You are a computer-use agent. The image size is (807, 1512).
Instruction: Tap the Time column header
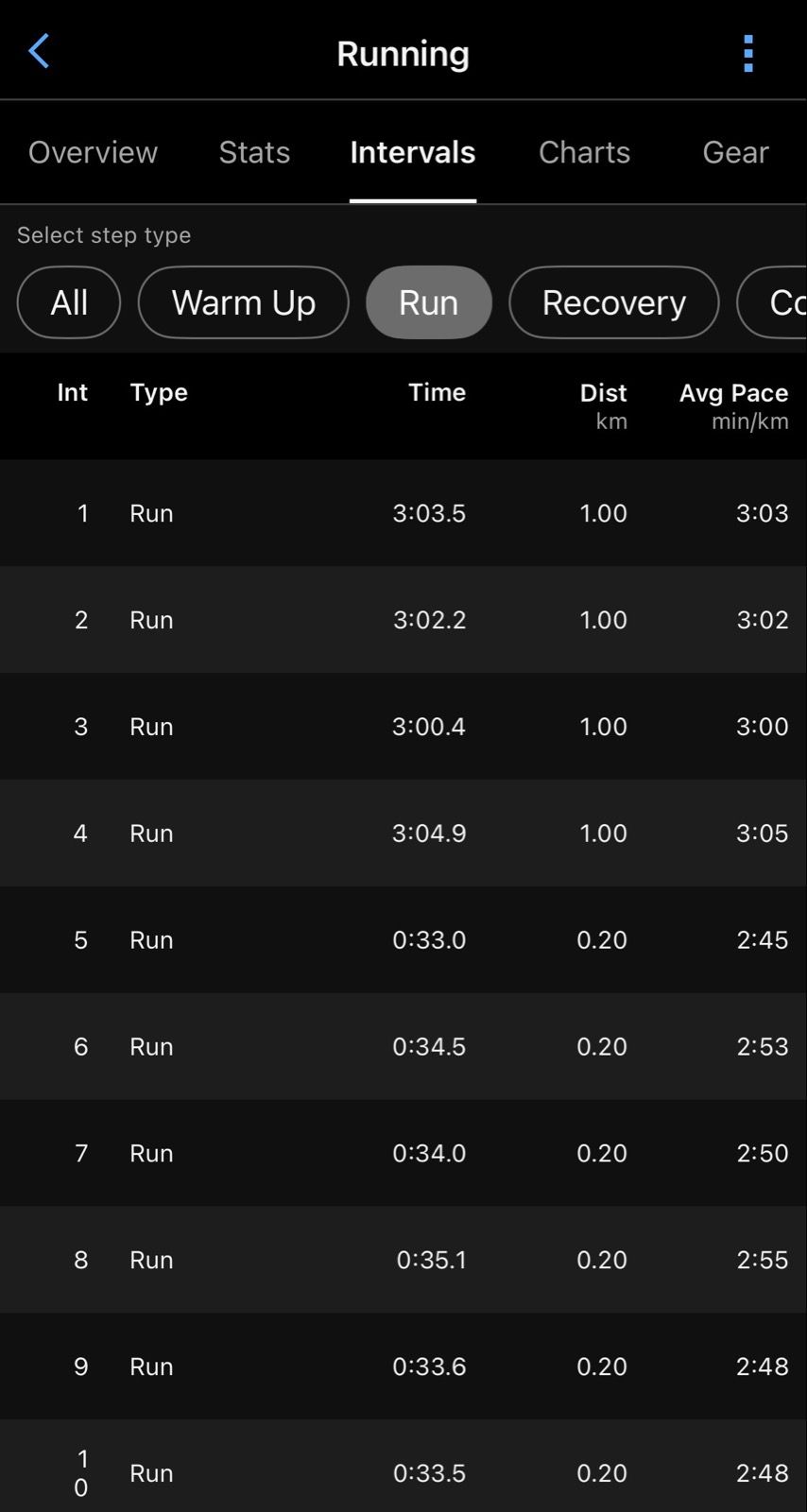pyautogui.click(x=437, y=392)
